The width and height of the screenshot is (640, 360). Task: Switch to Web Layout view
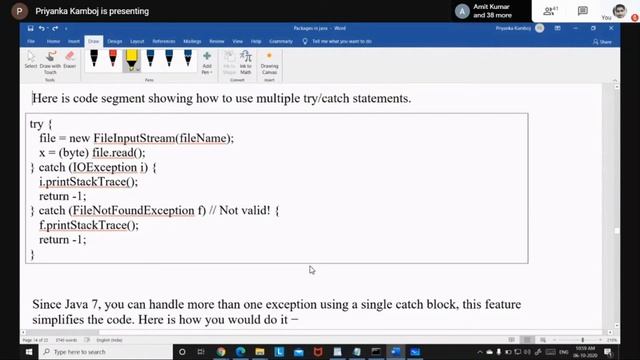click(x=543, y=340)
